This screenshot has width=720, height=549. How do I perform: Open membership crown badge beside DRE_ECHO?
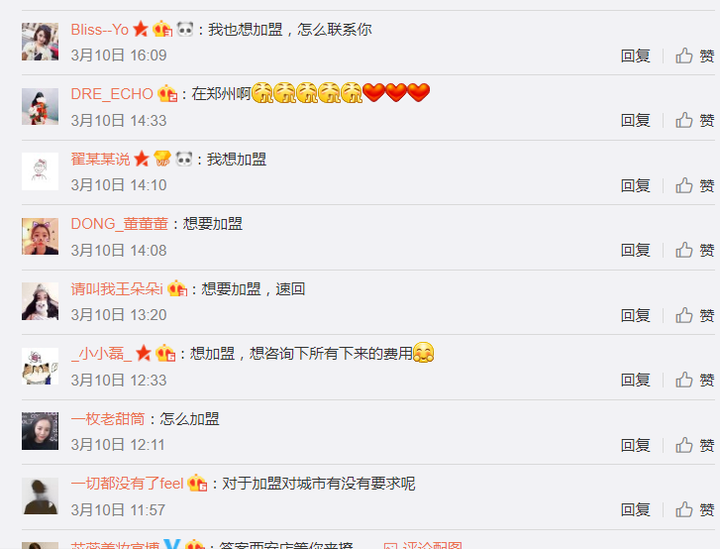[x=167, y=94]
